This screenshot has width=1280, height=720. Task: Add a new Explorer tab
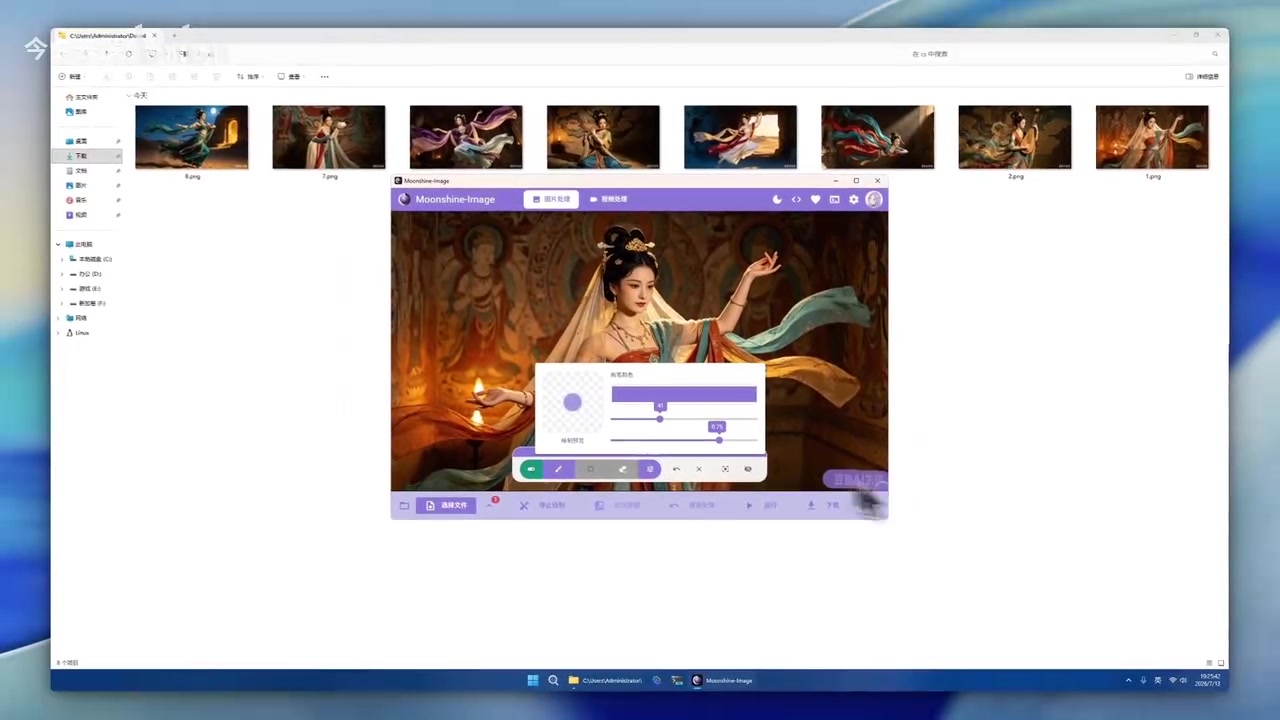click(x=174, y=36)
